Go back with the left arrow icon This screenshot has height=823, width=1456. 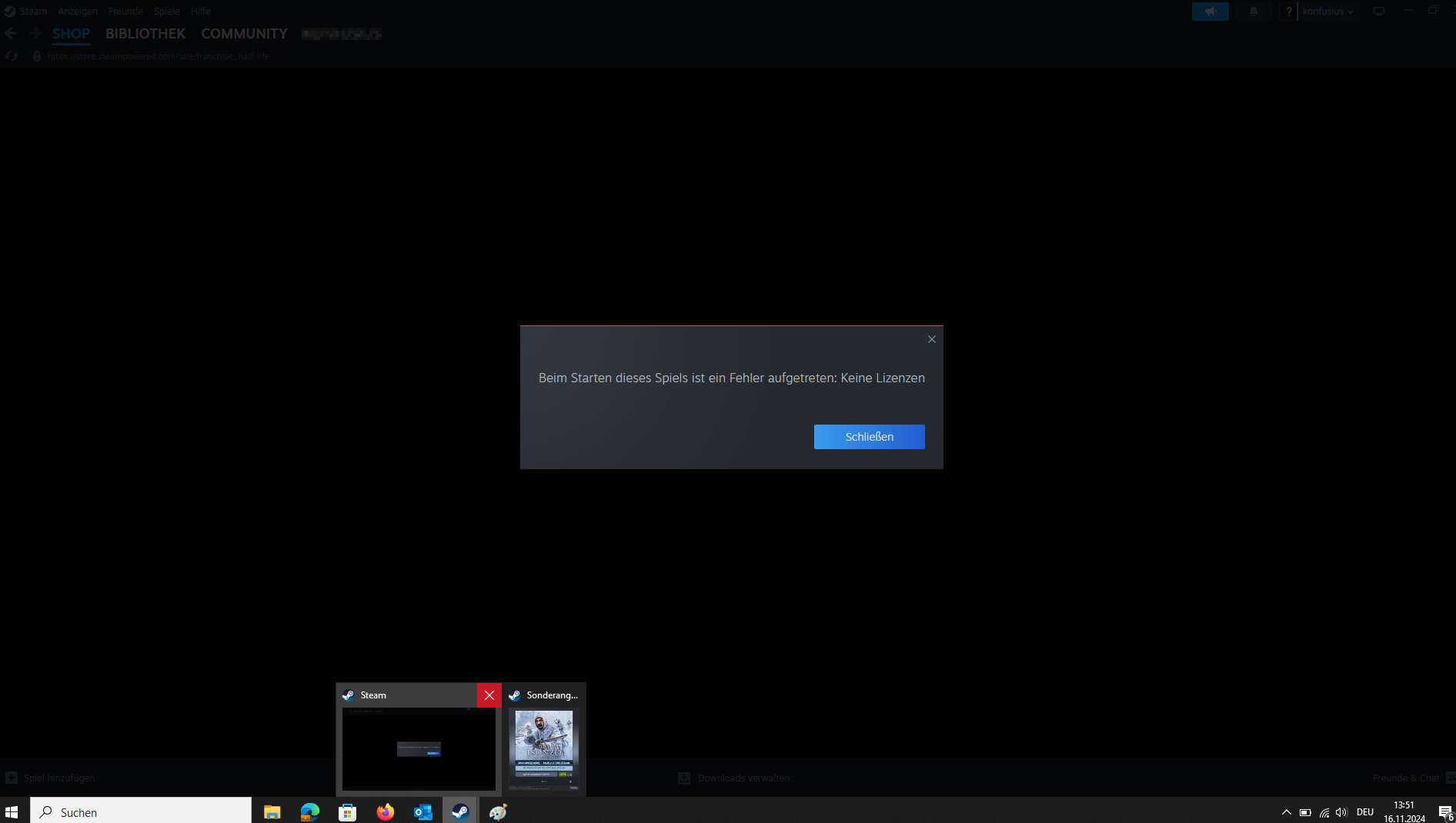[x=11, y=33]
